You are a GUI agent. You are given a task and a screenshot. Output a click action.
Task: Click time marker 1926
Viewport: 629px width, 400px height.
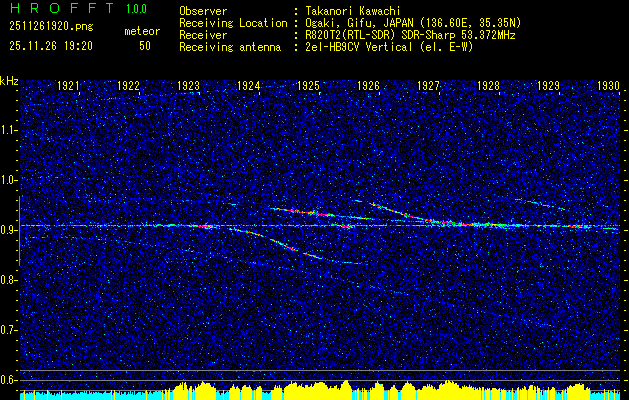point(368,85)
